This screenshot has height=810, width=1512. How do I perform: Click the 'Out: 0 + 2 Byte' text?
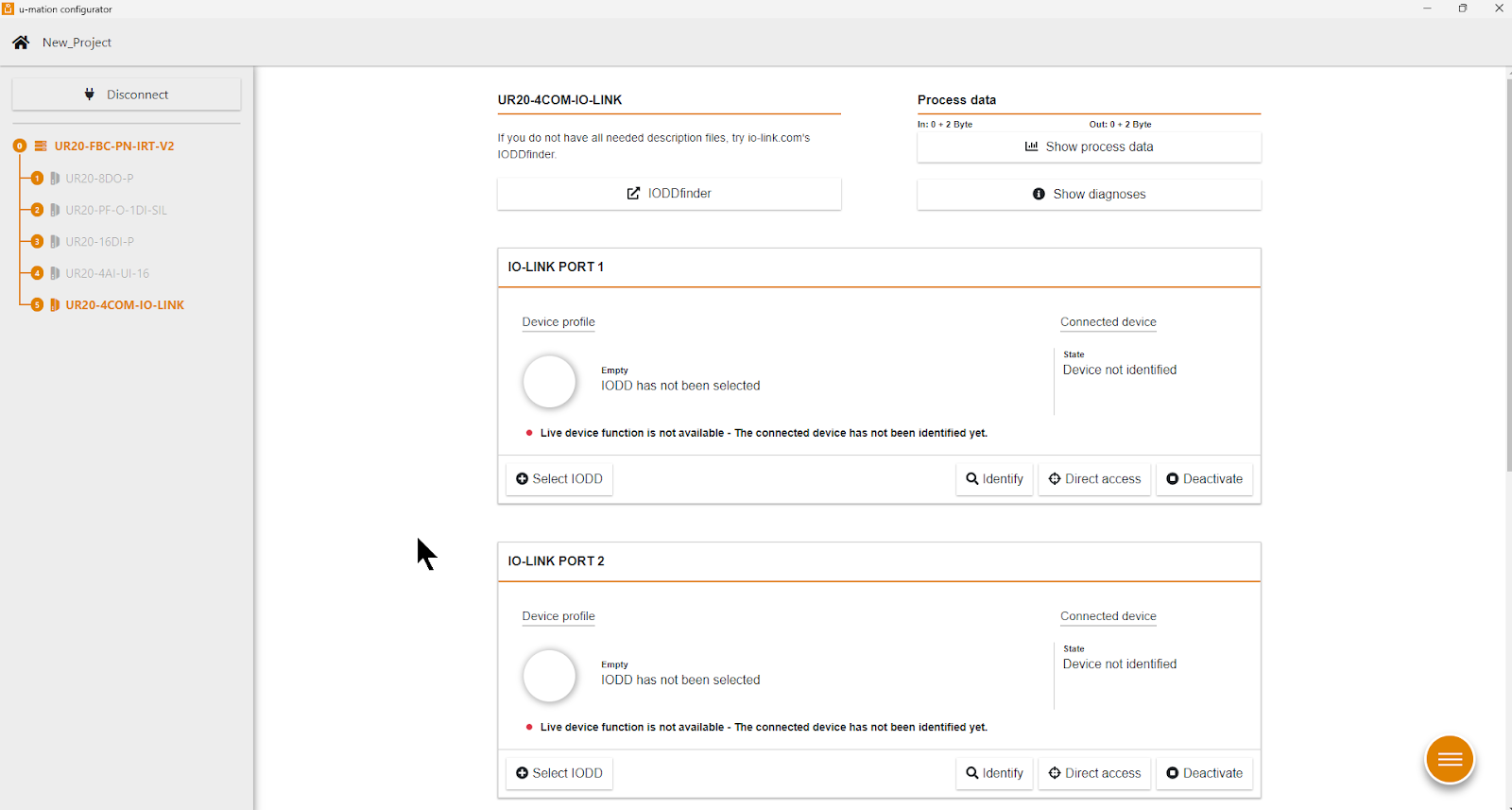(x=1120, y=124)
